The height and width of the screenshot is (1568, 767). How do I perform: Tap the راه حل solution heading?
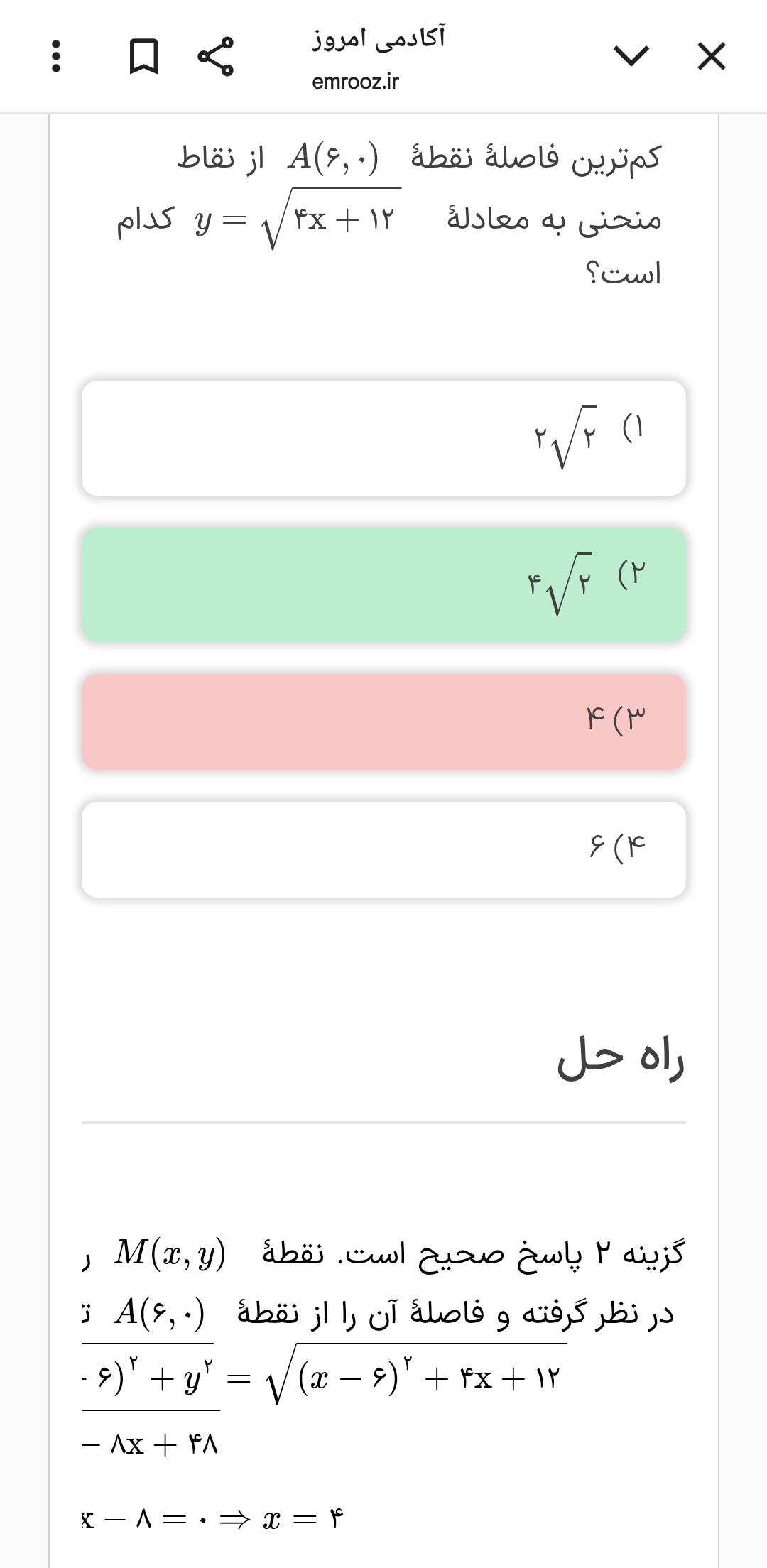tap(620, 1060)
